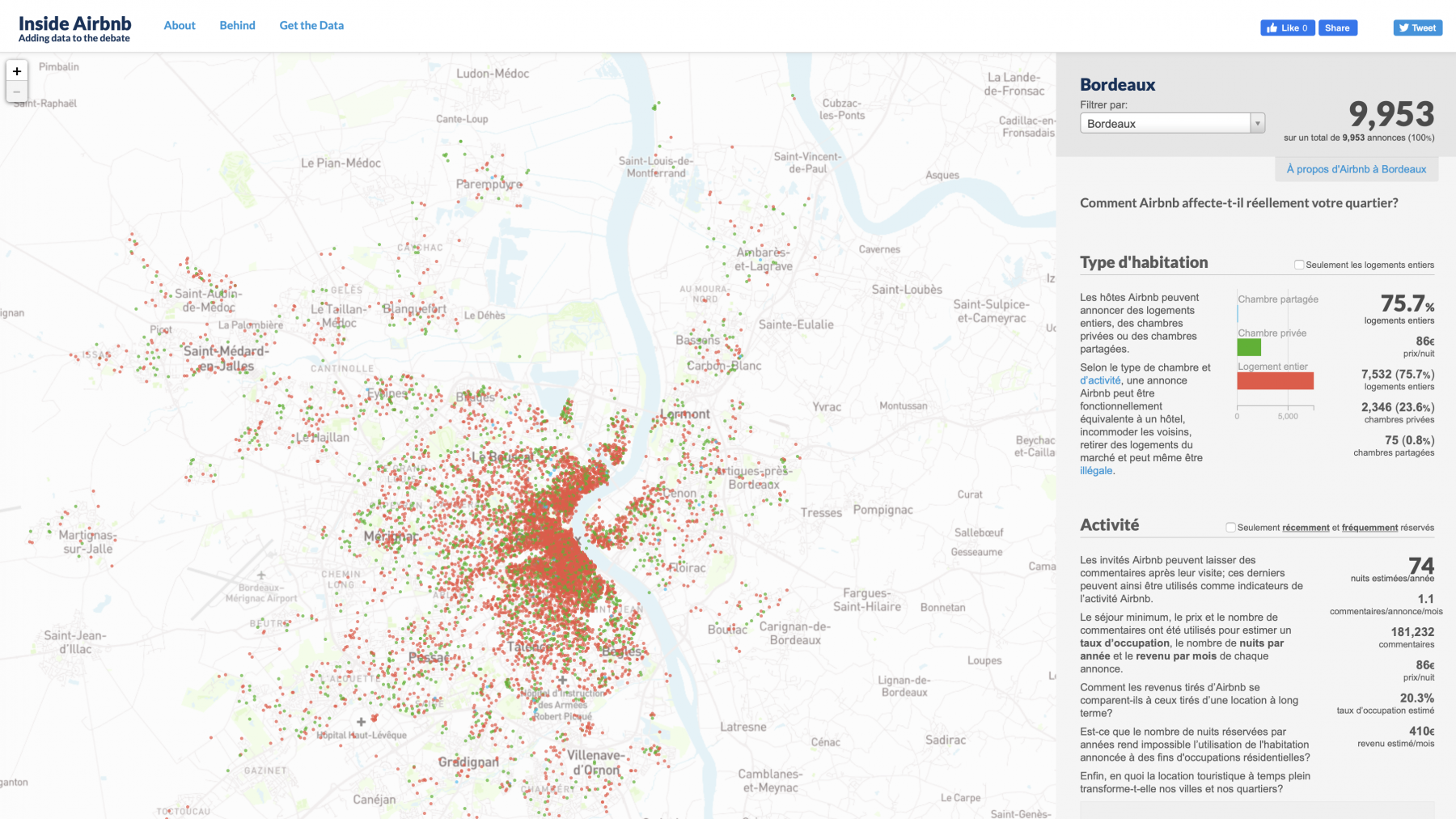Click the Inside Airbnb logo
Viewport: 1456px width, 819px height.
[74, 28]
